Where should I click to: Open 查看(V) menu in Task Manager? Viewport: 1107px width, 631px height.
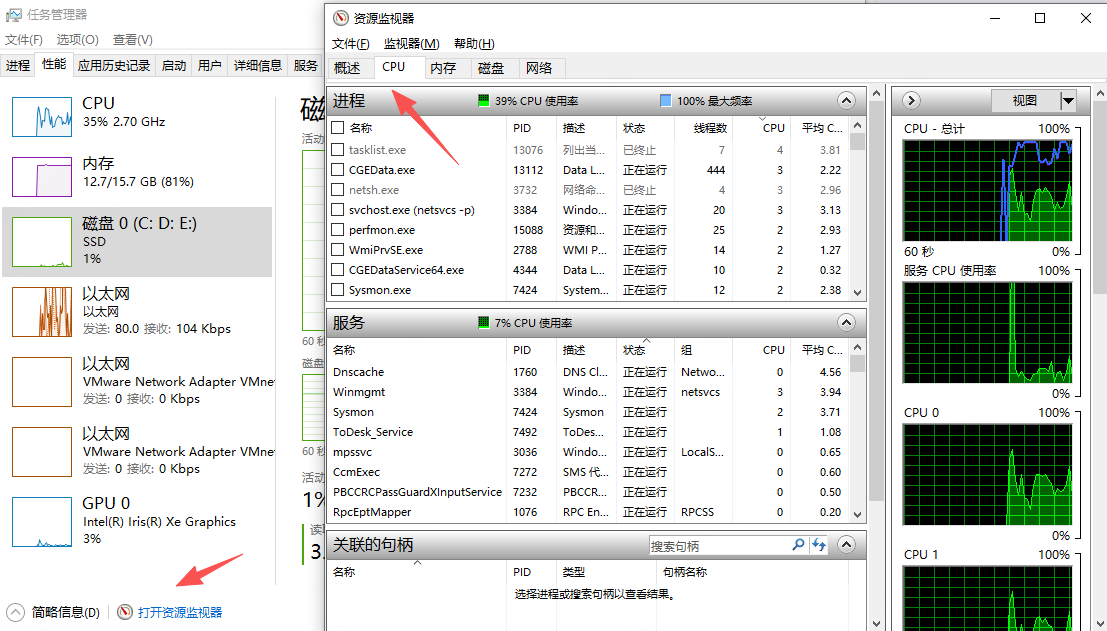click(133, 40)
